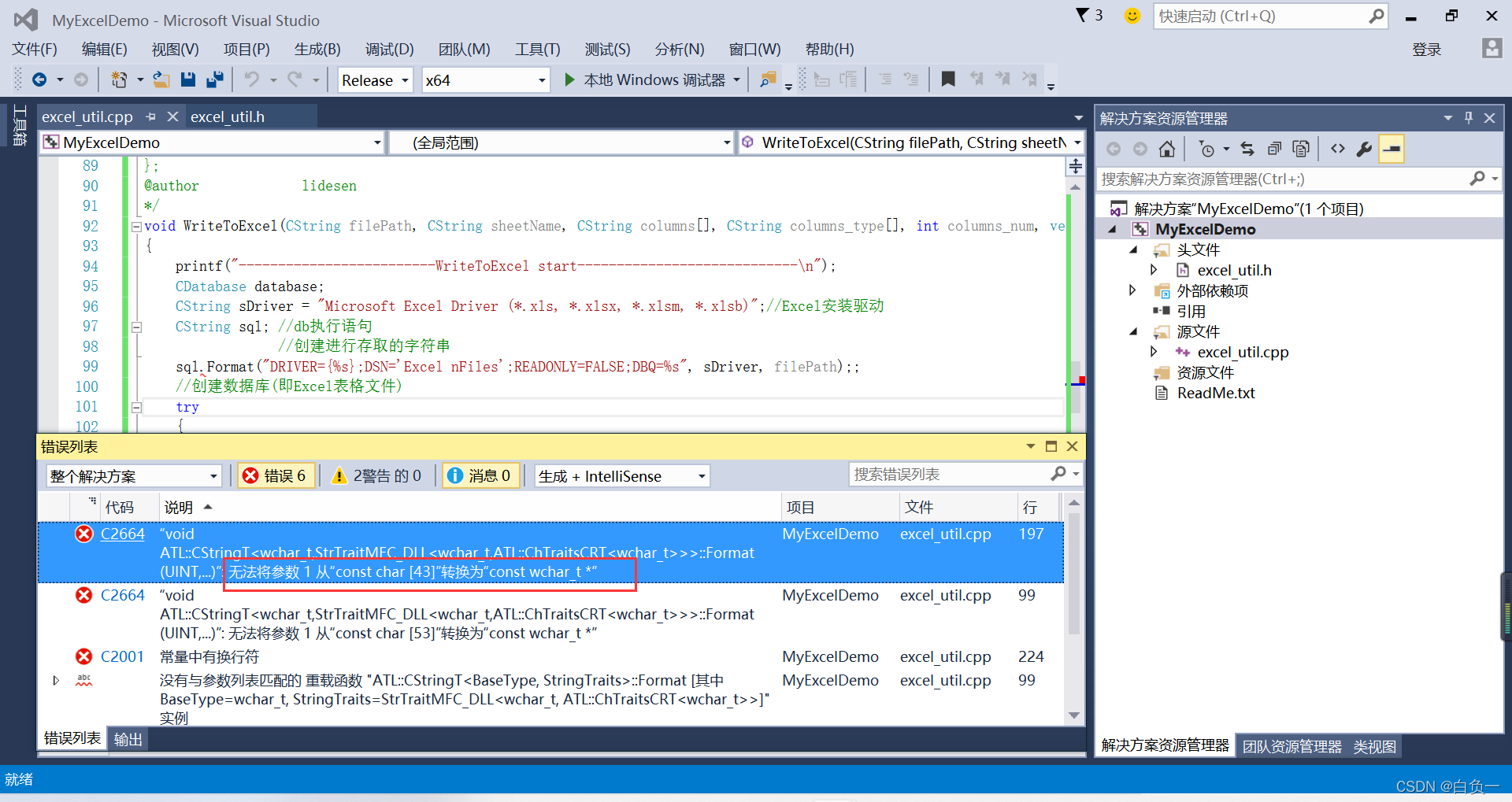Open Properties via the wrench icon

pyautogui.click(x=1364, y=149)
